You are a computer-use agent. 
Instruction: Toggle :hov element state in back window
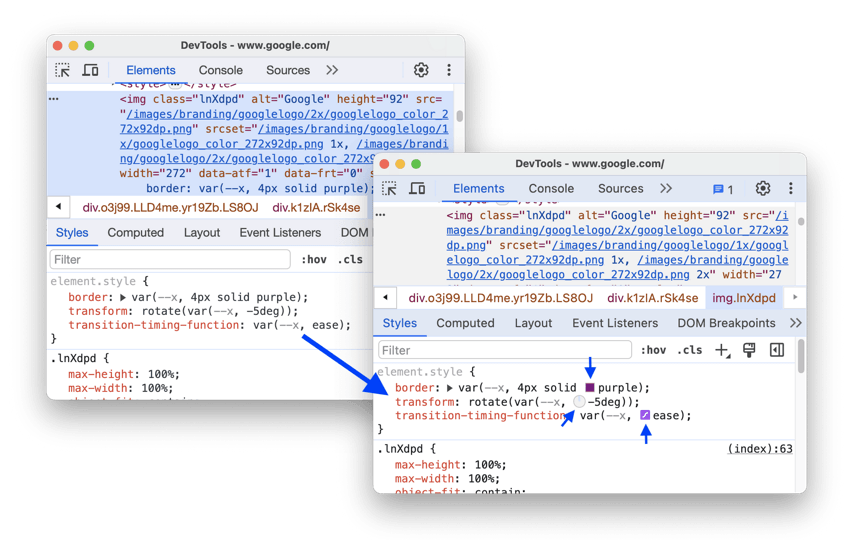point(314,260)
